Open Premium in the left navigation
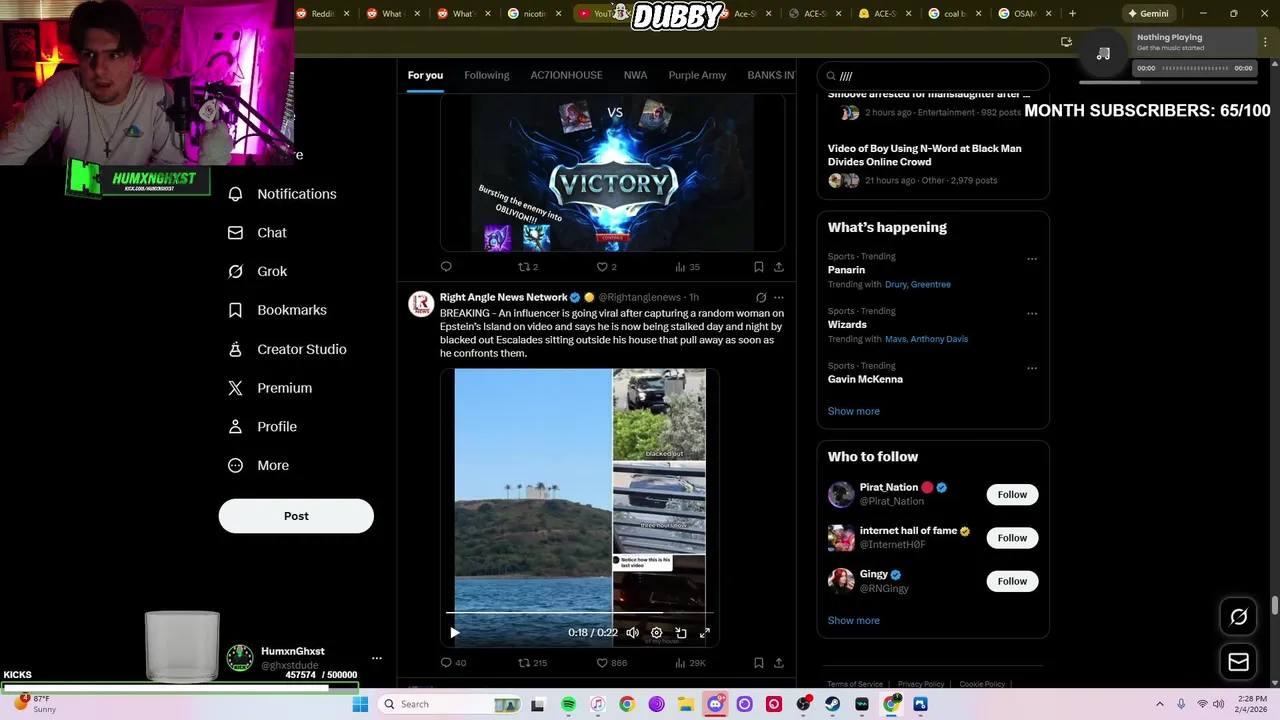 [269, 388]
